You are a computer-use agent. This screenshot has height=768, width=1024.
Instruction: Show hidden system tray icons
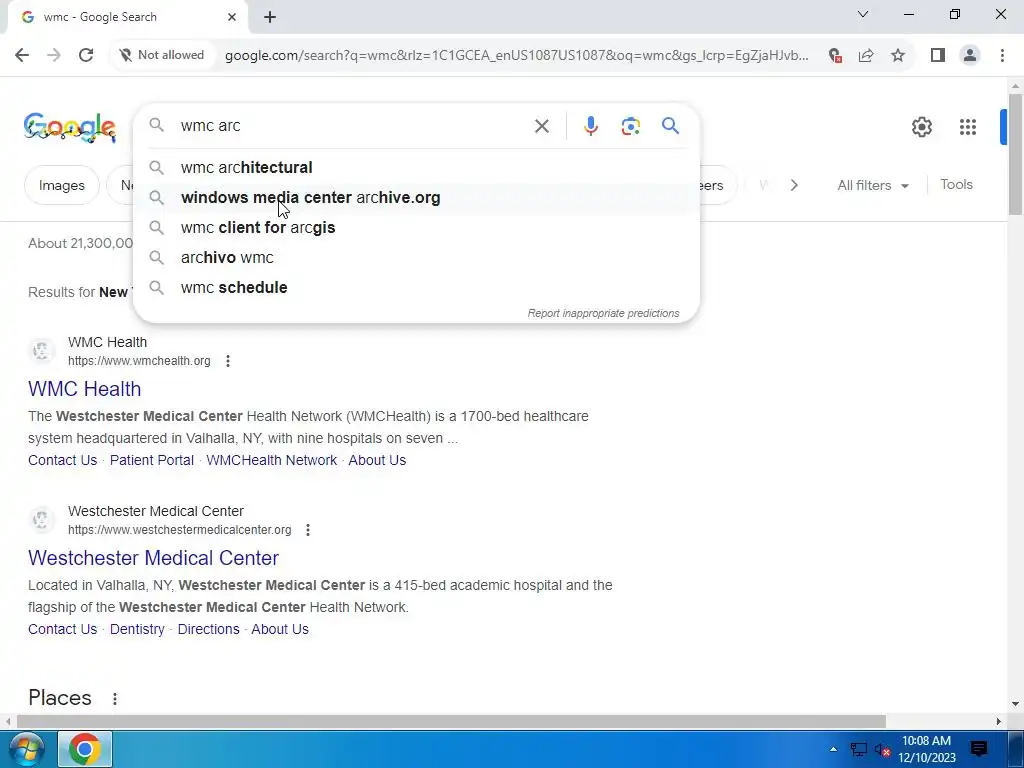coord(833,749)
